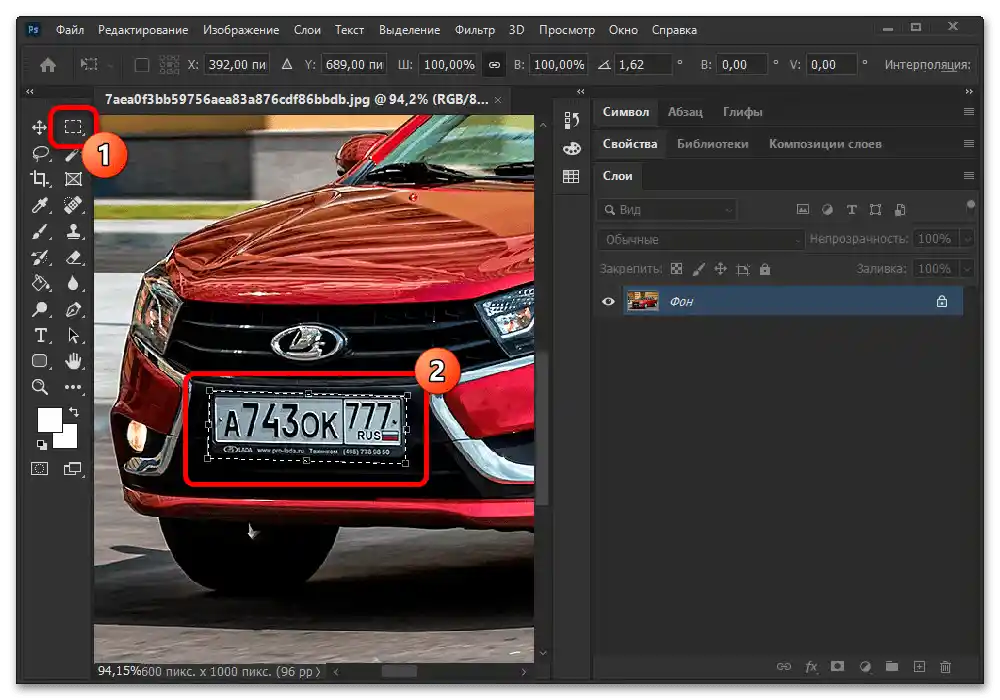Select the Lasso tool
The image size is (1000, 700).
[41, 154]
